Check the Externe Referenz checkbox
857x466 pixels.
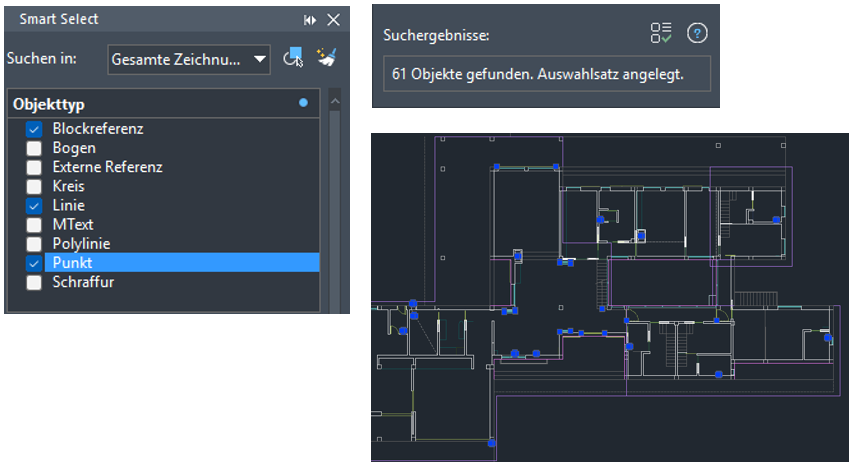(x=34, y=167)
